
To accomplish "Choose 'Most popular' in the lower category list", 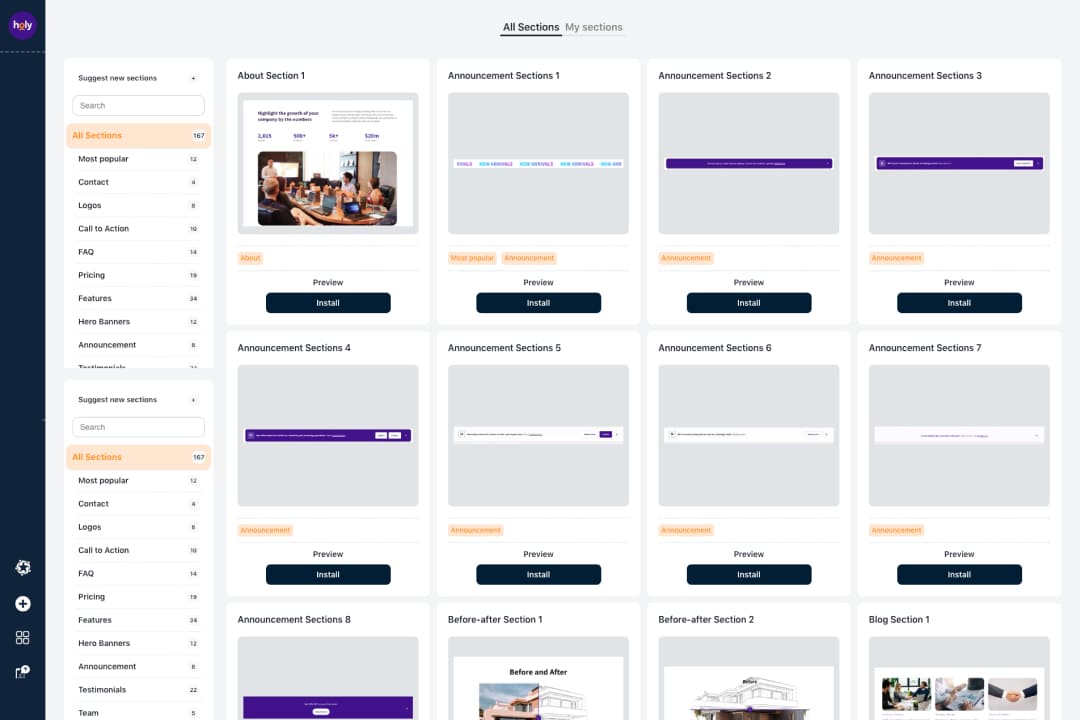I will coord(138,481).
